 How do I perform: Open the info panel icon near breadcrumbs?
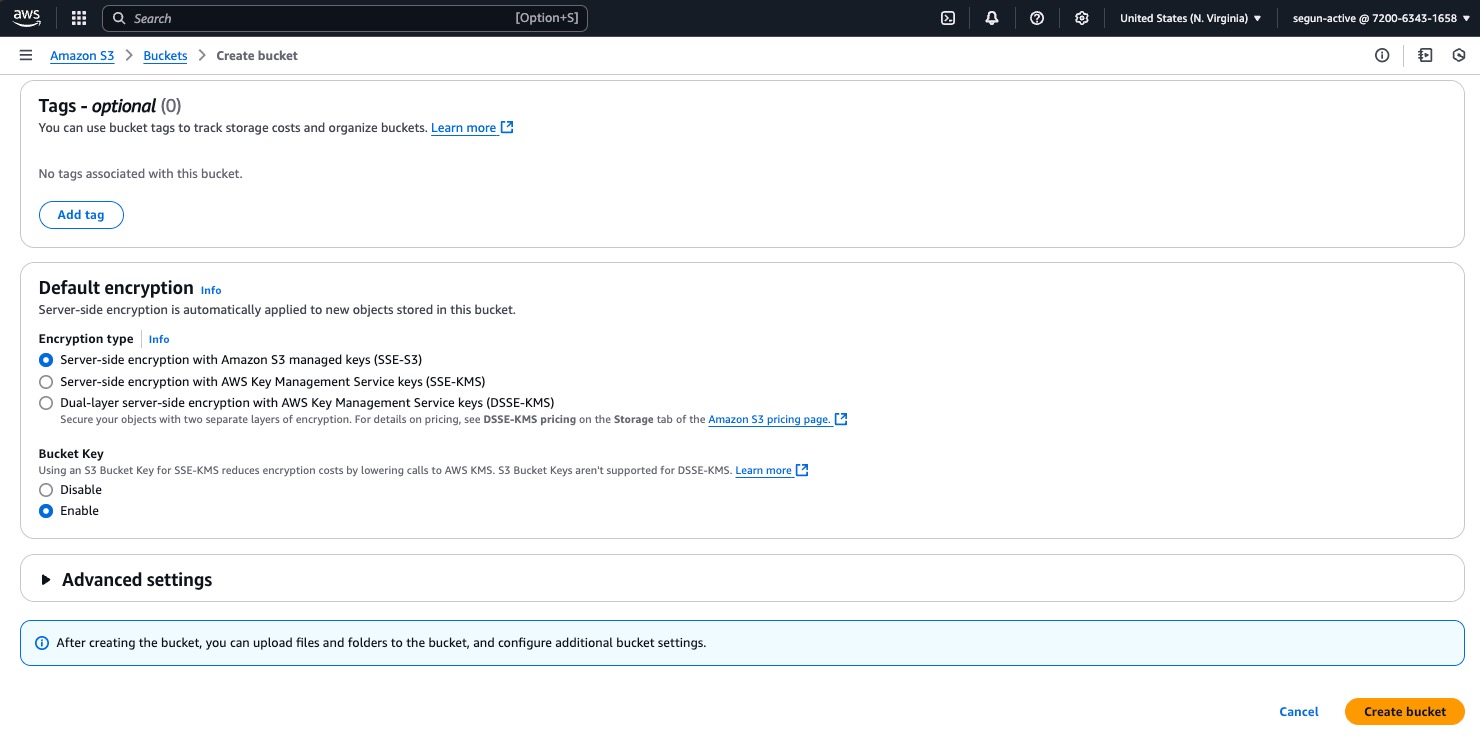1382,55
